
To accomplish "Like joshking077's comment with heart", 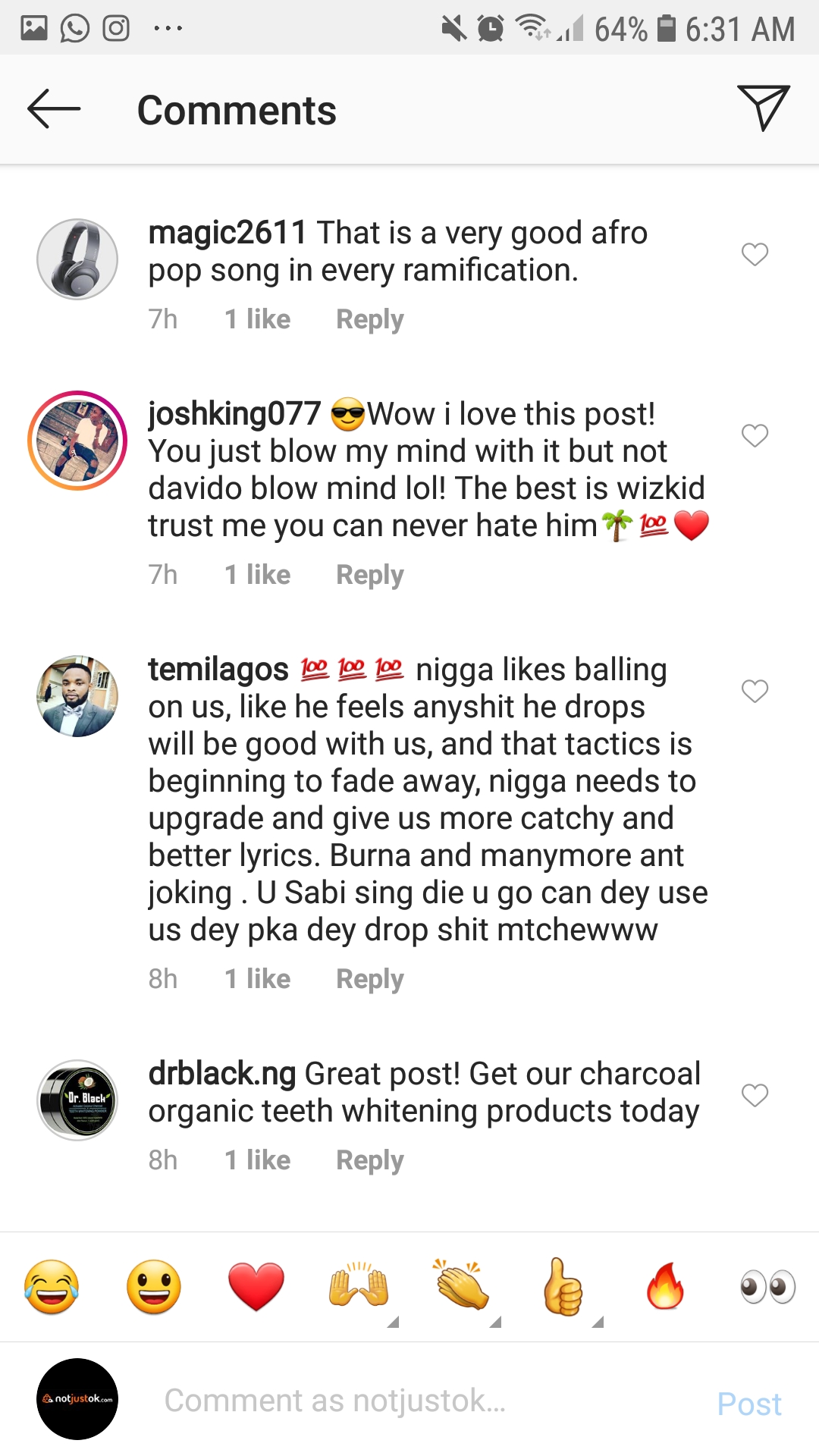I will [x=755, y=435].
